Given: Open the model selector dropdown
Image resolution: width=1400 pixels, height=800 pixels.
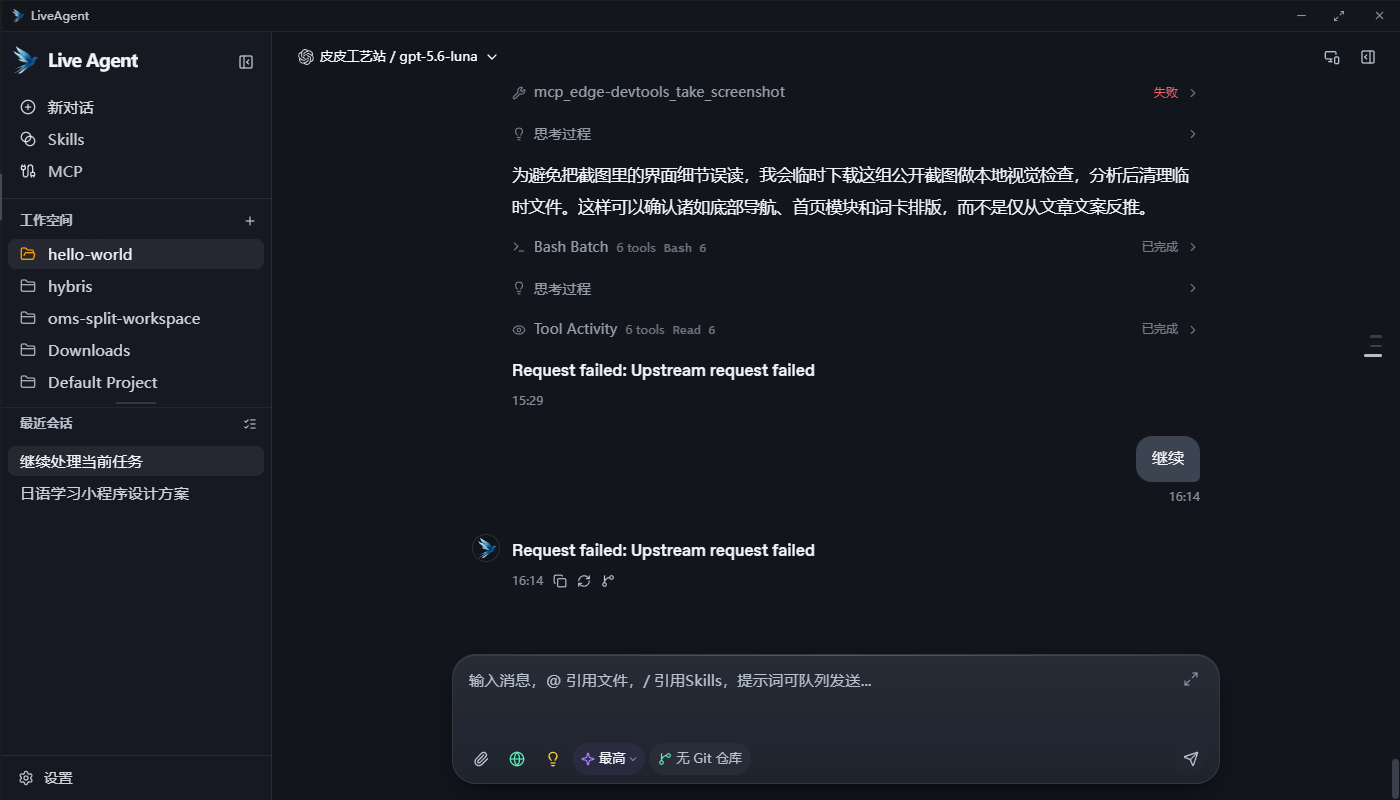Looking at the screenshot, I should 398,57.
